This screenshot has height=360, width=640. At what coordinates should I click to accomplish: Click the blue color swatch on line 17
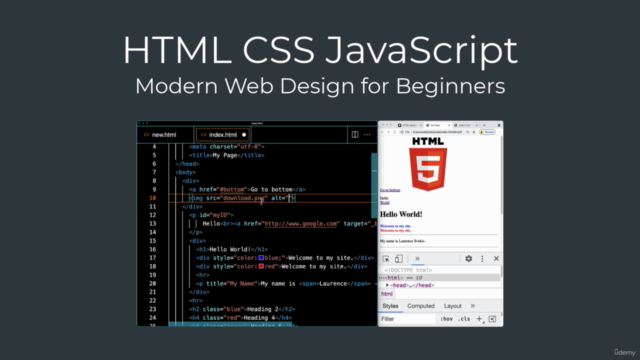pyautogui.click(x=261, y=258)
